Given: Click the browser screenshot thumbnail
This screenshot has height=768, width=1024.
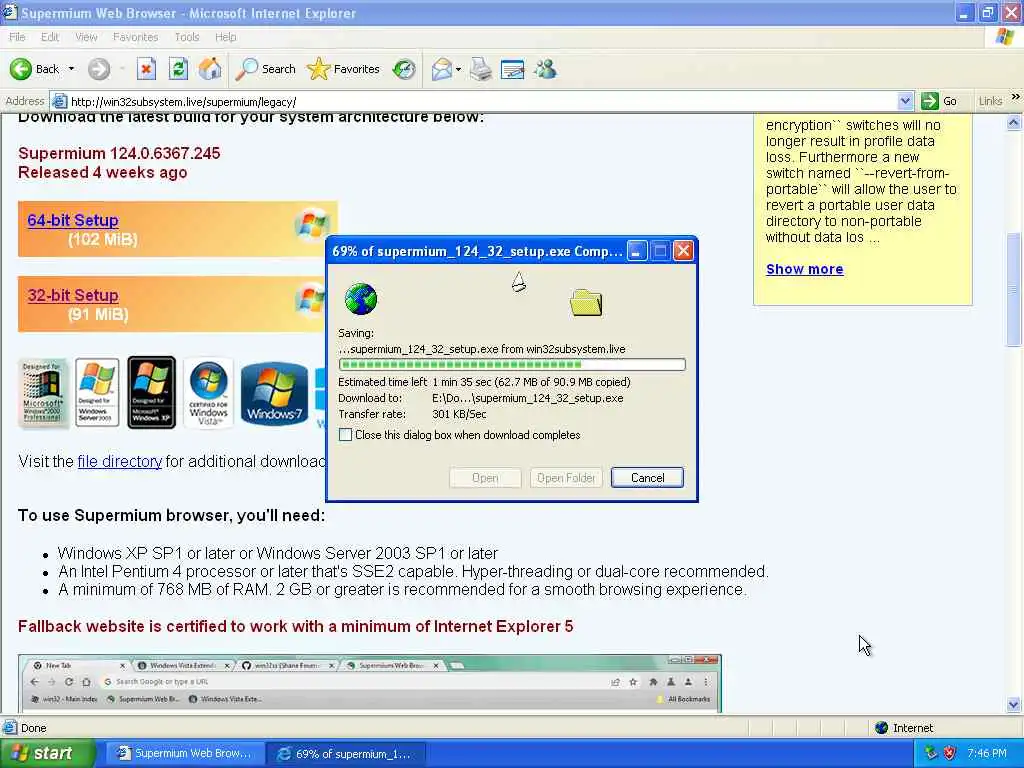Looking at the screenshot, I should 370,683.
